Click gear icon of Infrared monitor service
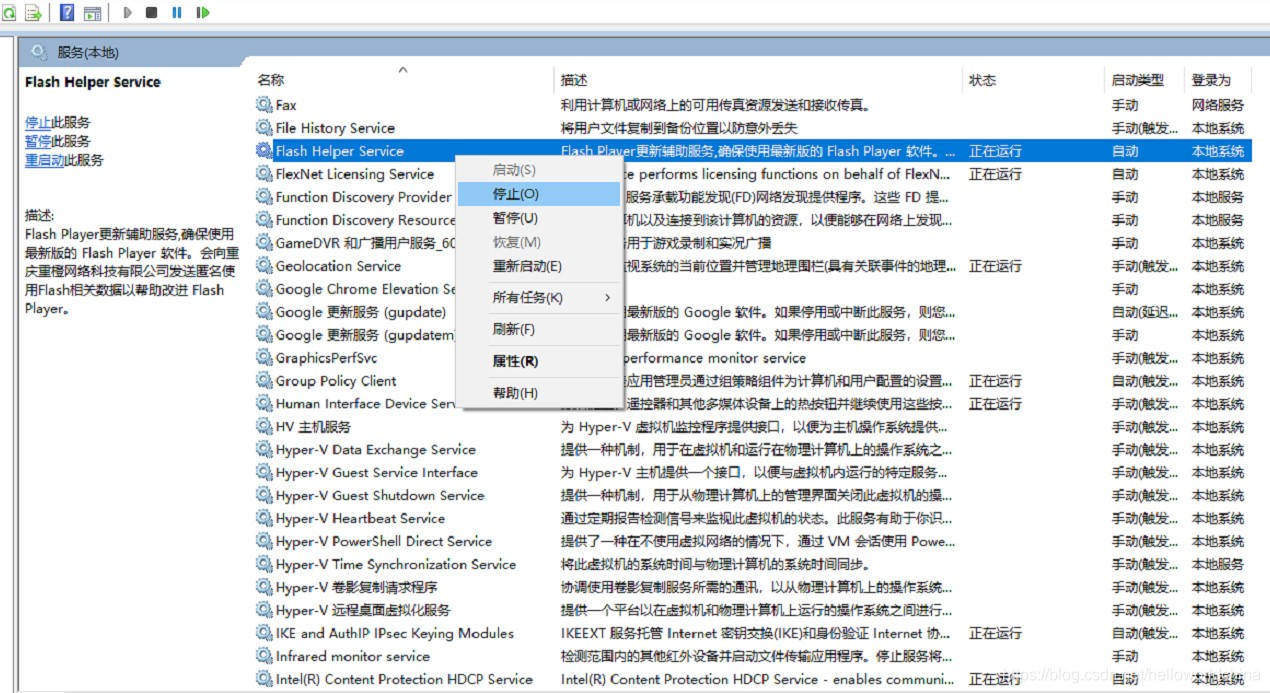Screen dimensions: 1270x693 (x=264, y=656)
